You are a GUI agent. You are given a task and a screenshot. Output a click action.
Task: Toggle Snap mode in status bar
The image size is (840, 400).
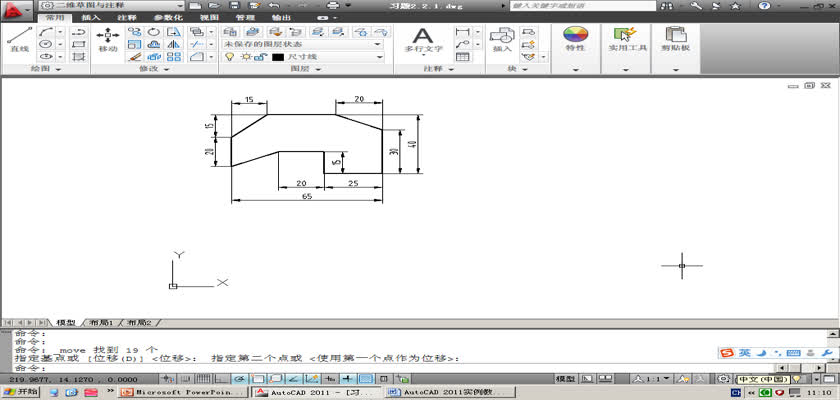185,379
